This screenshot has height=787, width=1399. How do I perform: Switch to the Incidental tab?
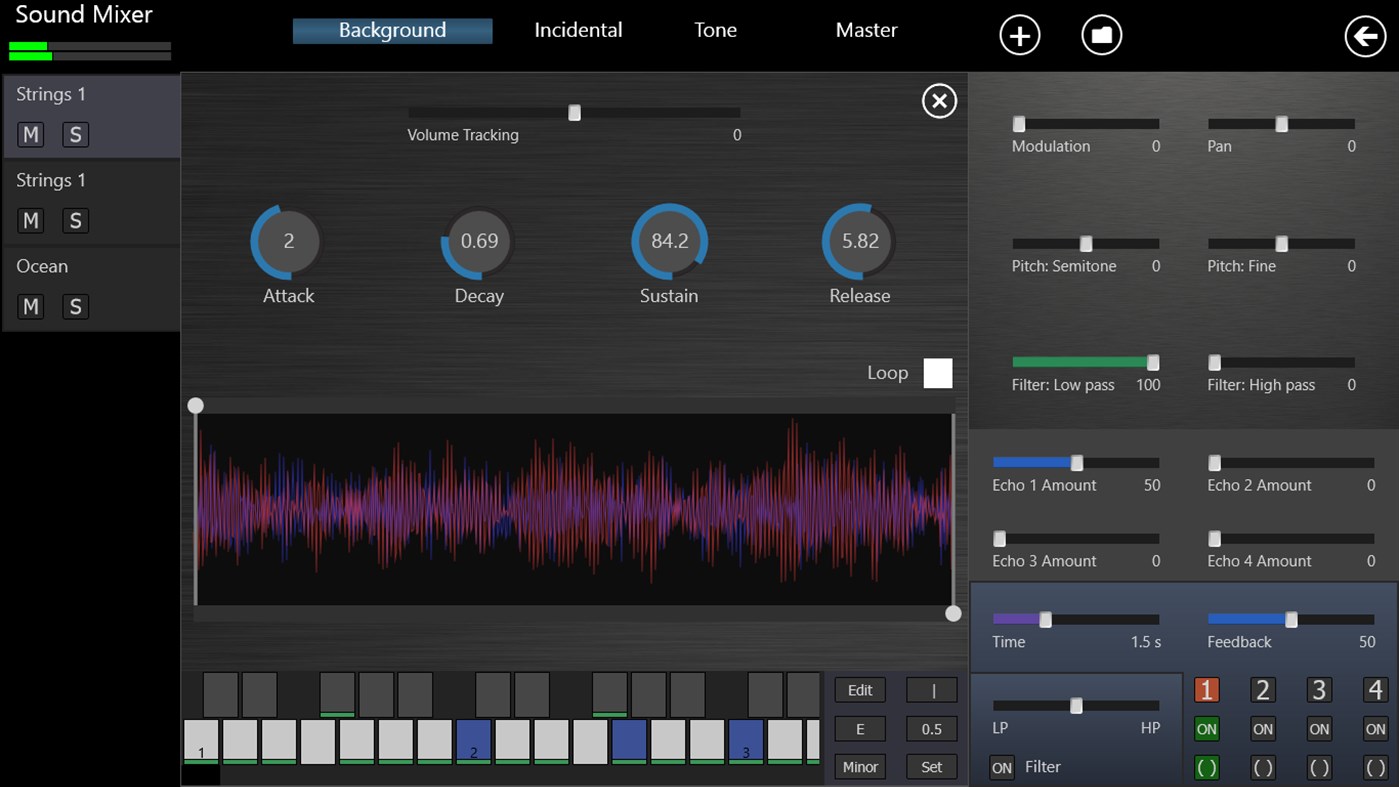point(578,29)
